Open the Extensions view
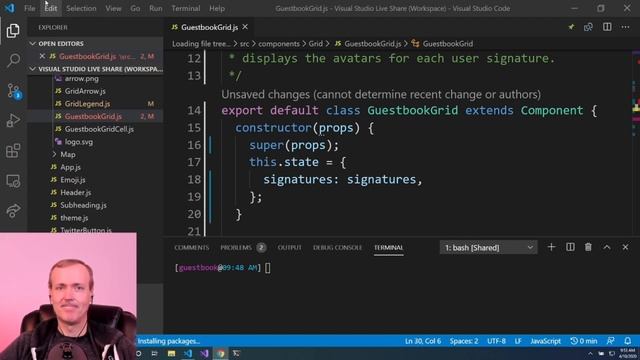 (13, 151)
